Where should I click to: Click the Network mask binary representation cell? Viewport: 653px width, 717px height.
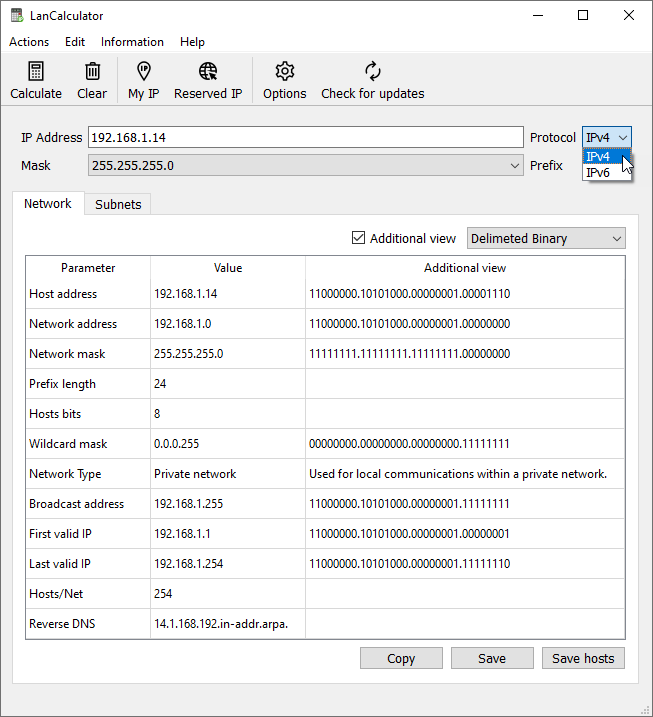(465, 354)
